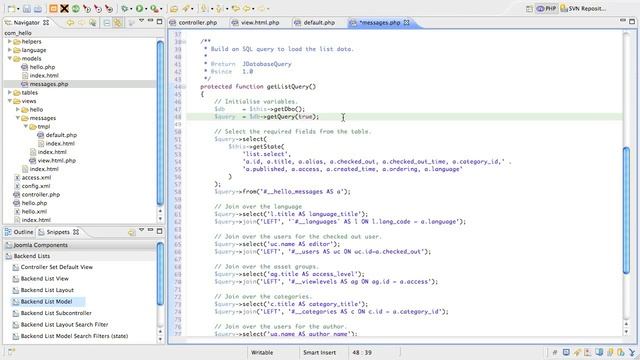Viewport: 640px width, 360px height.
Task: Select Controller Set Default View snippet
Action: pos(57,267)
